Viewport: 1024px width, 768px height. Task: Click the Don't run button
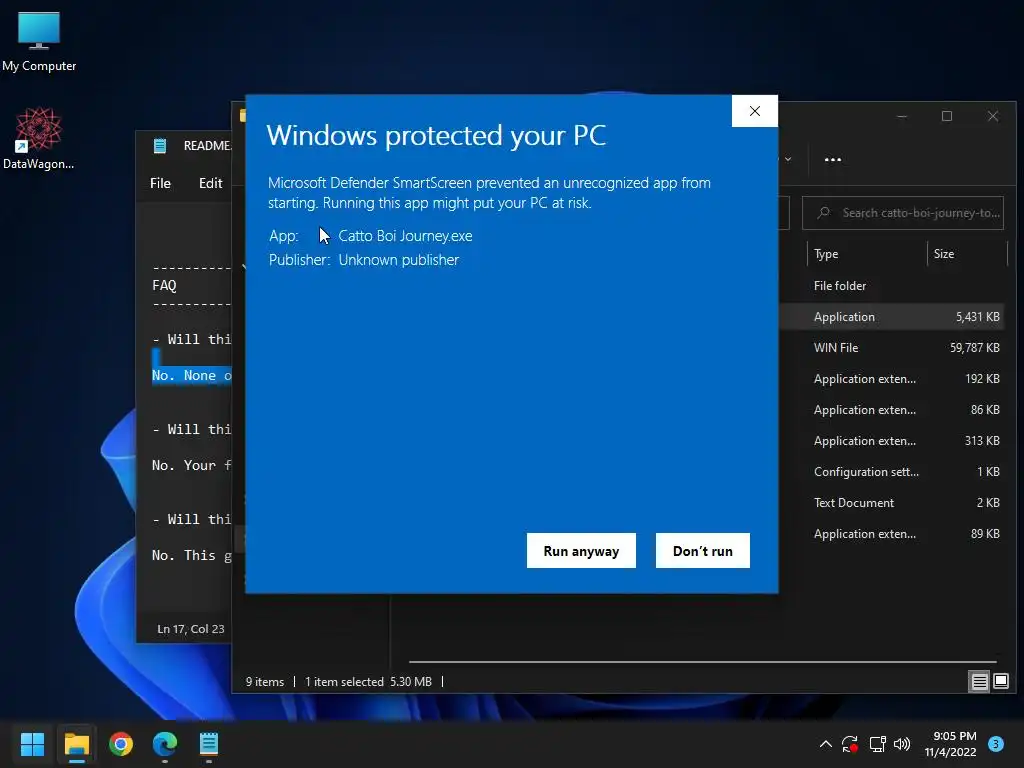tap(703, 551)
